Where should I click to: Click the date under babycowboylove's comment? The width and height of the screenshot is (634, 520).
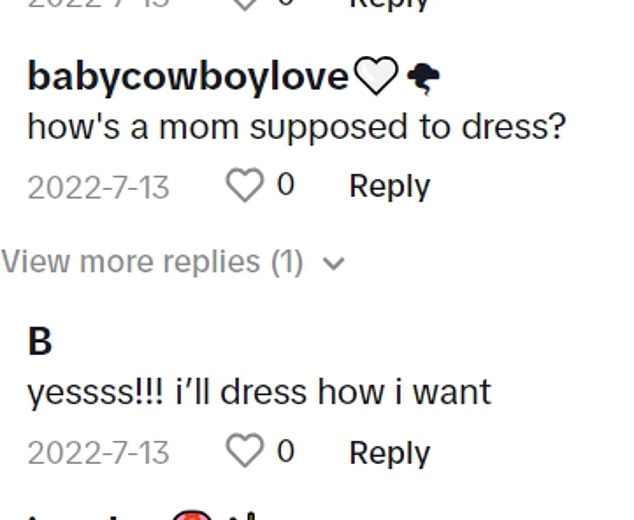(98, 187)
